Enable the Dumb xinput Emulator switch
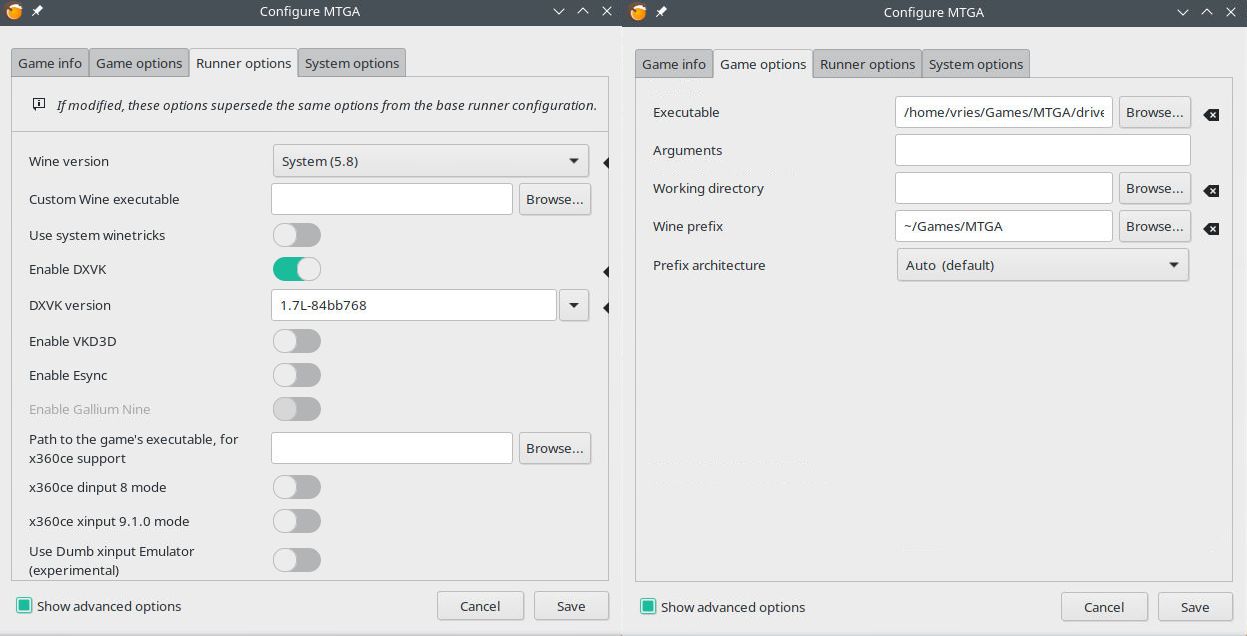1247x636 pixels. (297, 560)
